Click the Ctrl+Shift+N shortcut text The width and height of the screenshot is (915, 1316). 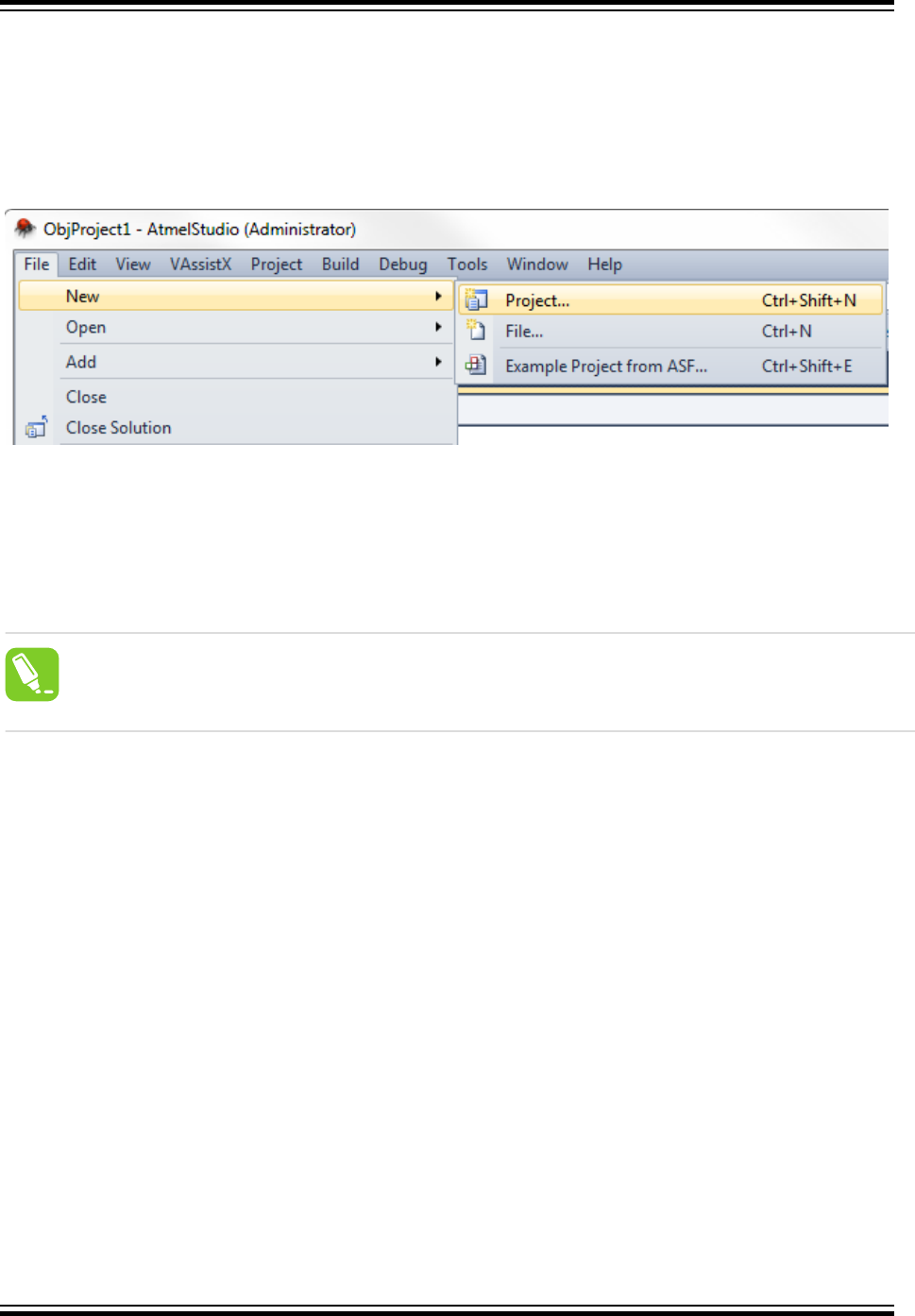pos(809,300)
